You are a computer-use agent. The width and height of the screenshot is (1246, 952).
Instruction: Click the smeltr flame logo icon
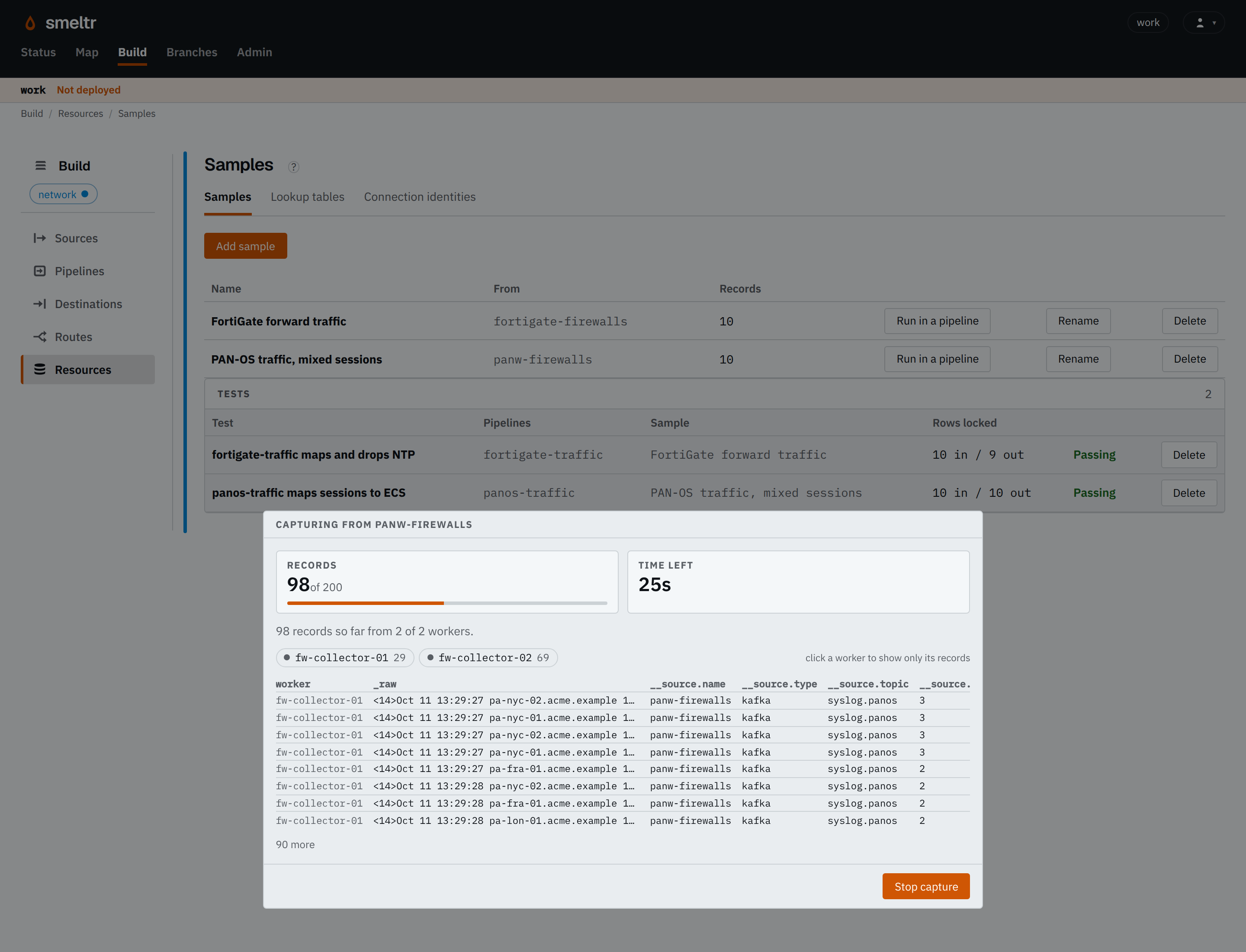[x=30, y=23]
